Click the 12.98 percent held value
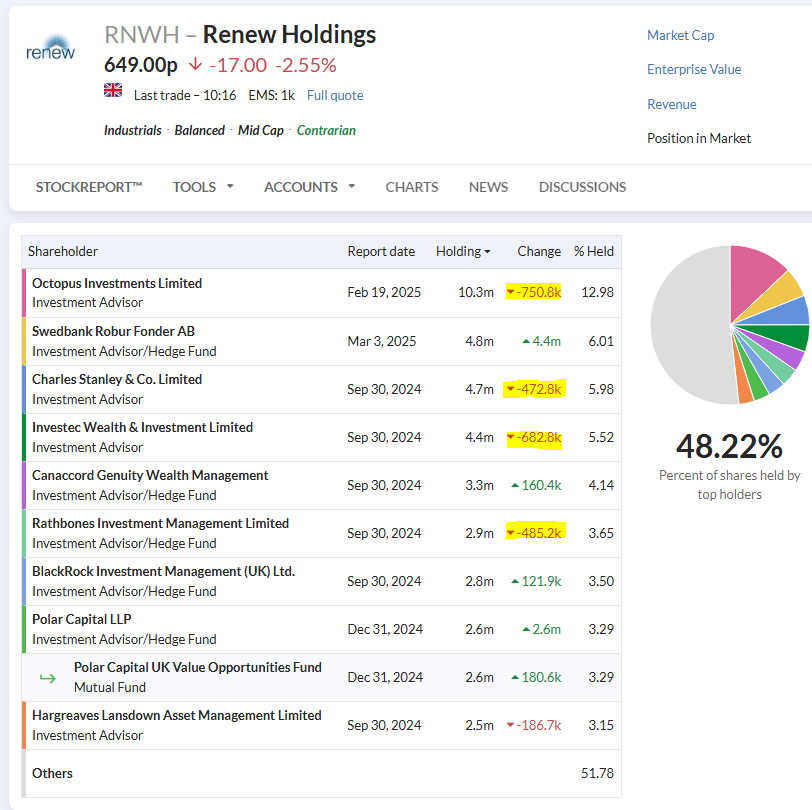Screen dimensions: 812x810 [598, 292]
